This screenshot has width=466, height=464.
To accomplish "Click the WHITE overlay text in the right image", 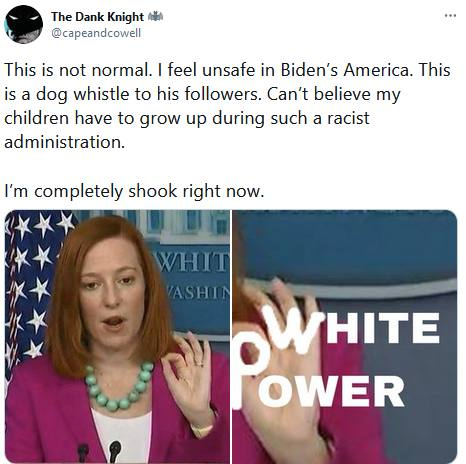I will point(353,329).
